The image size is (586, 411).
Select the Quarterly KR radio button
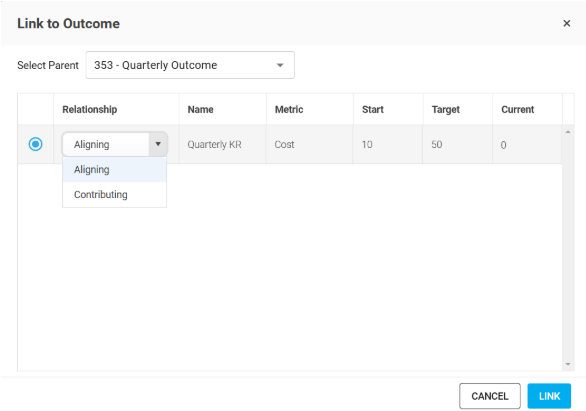click(x=36, y=144)
